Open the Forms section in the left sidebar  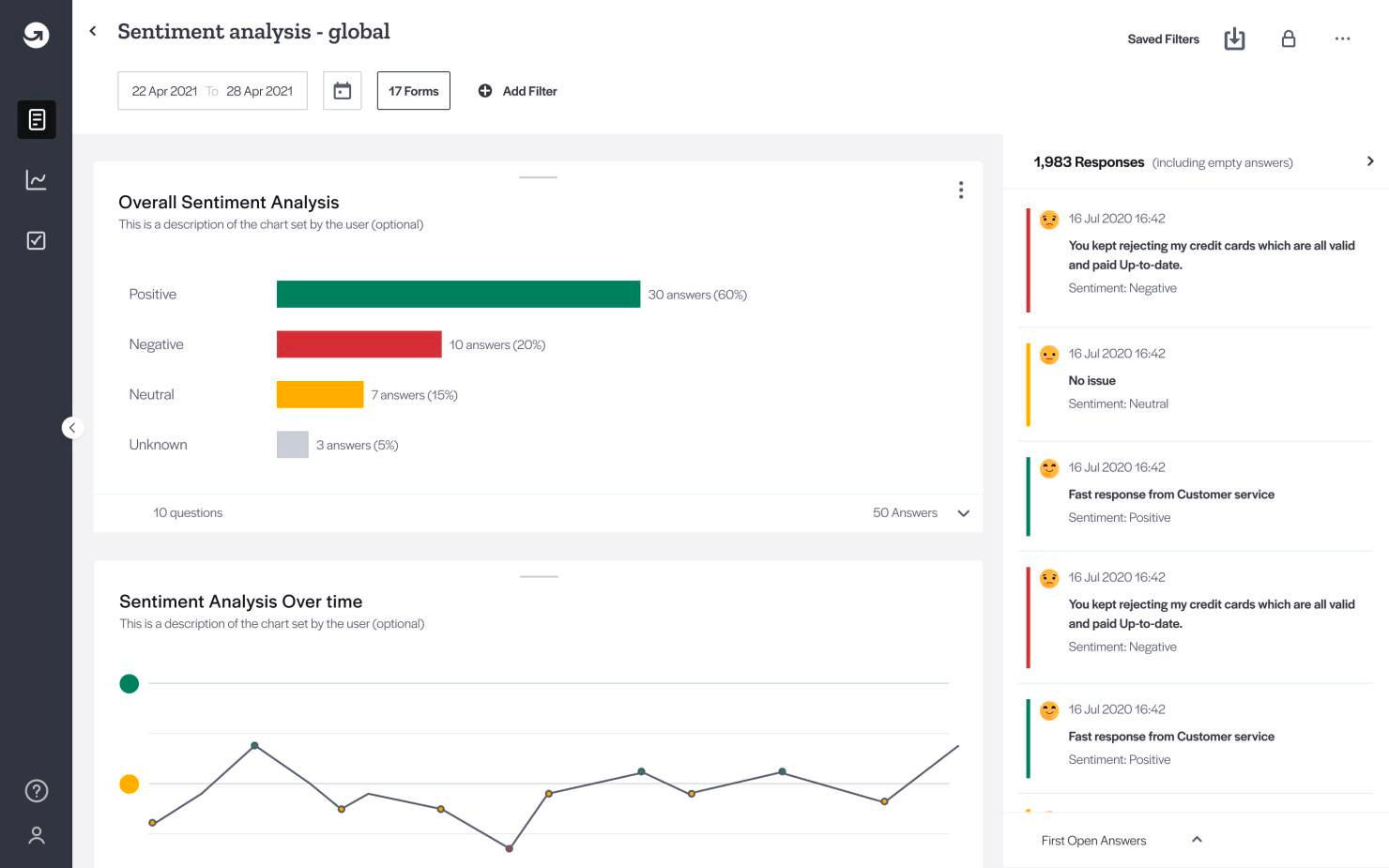point(37,119)
